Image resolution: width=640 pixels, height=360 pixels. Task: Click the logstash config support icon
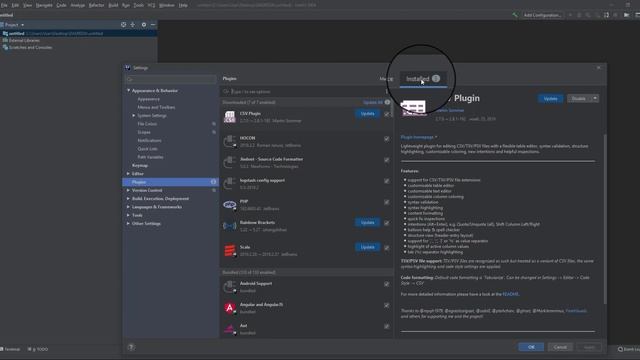pyautogui.click(x=230, y=184)
